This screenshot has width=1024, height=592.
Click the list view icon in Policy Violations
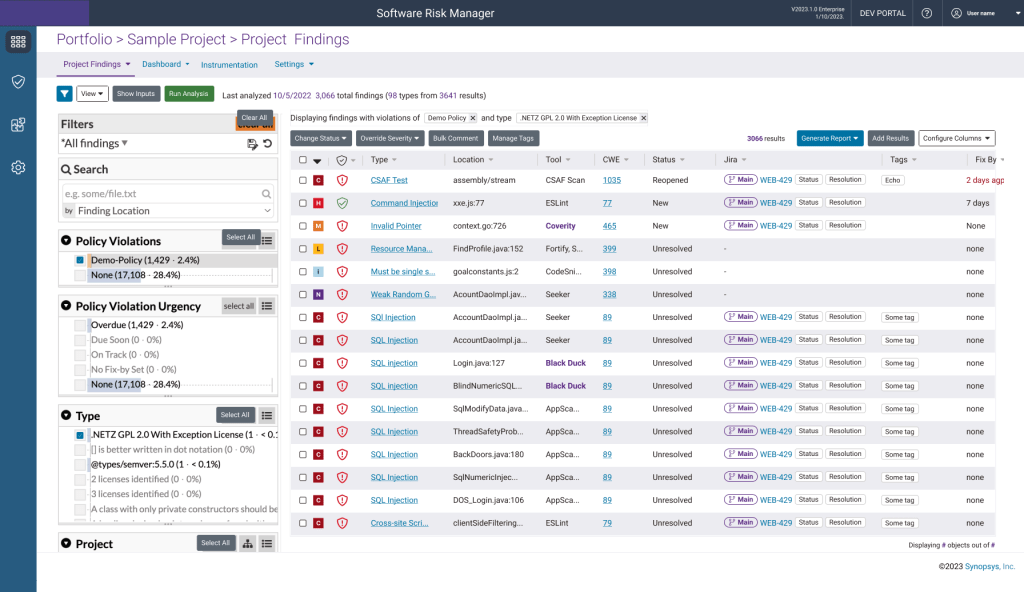click(x=267, y=238)
